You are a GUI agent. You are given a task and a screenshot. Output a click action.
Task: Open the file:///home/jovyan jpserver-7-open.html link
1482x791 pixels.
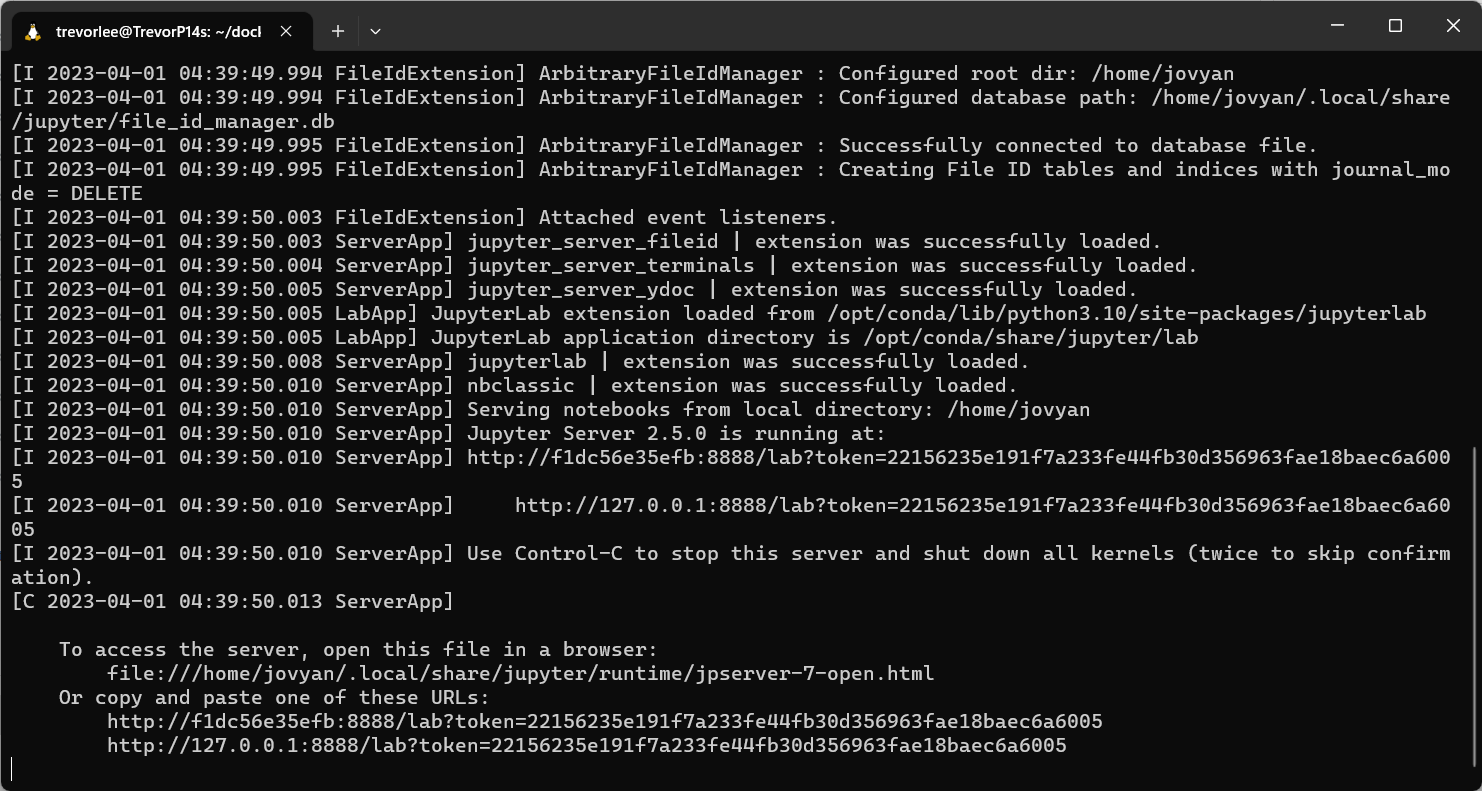520,673
